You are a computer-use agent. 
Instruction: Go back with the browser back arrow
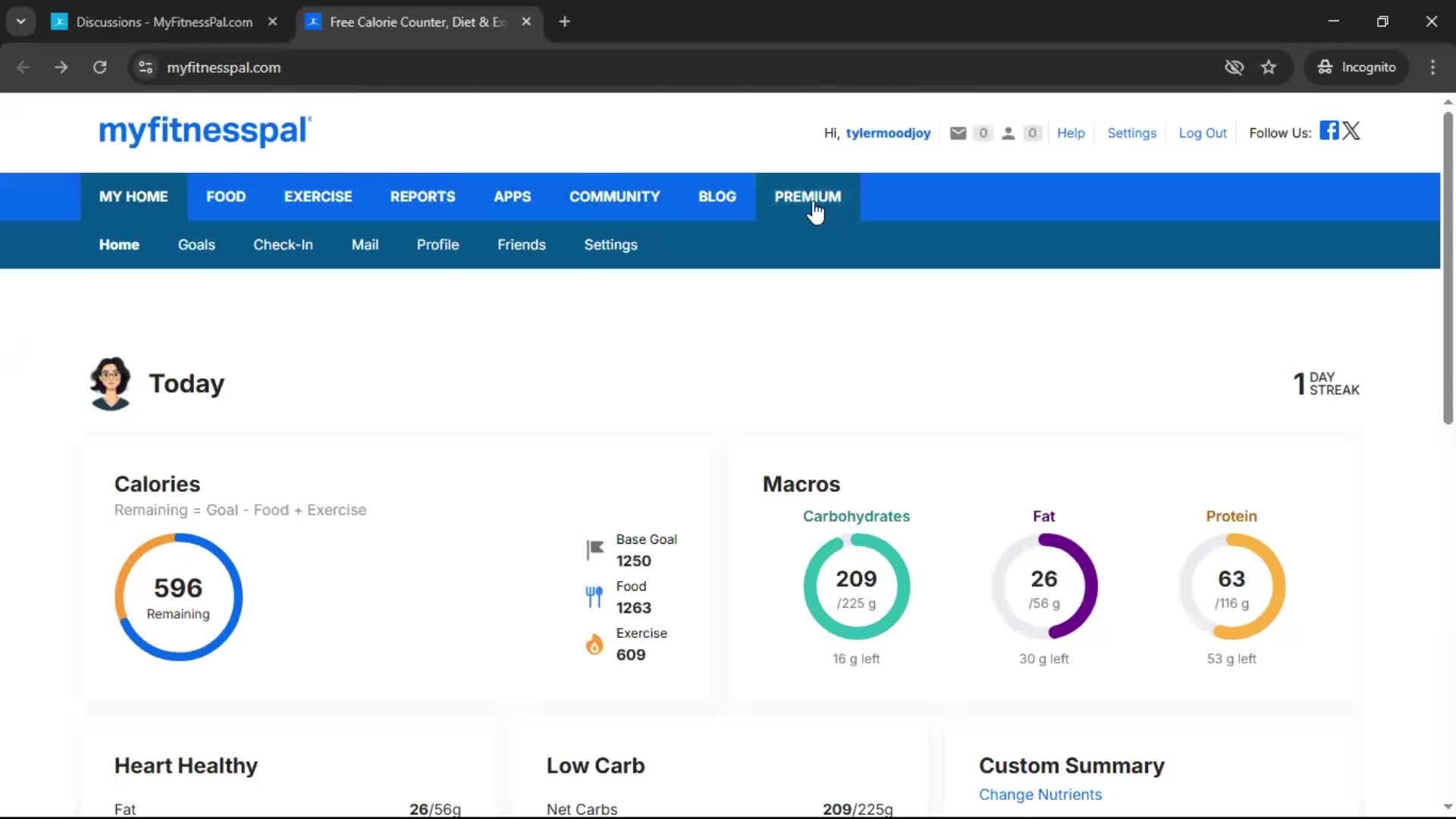point(24,67)
